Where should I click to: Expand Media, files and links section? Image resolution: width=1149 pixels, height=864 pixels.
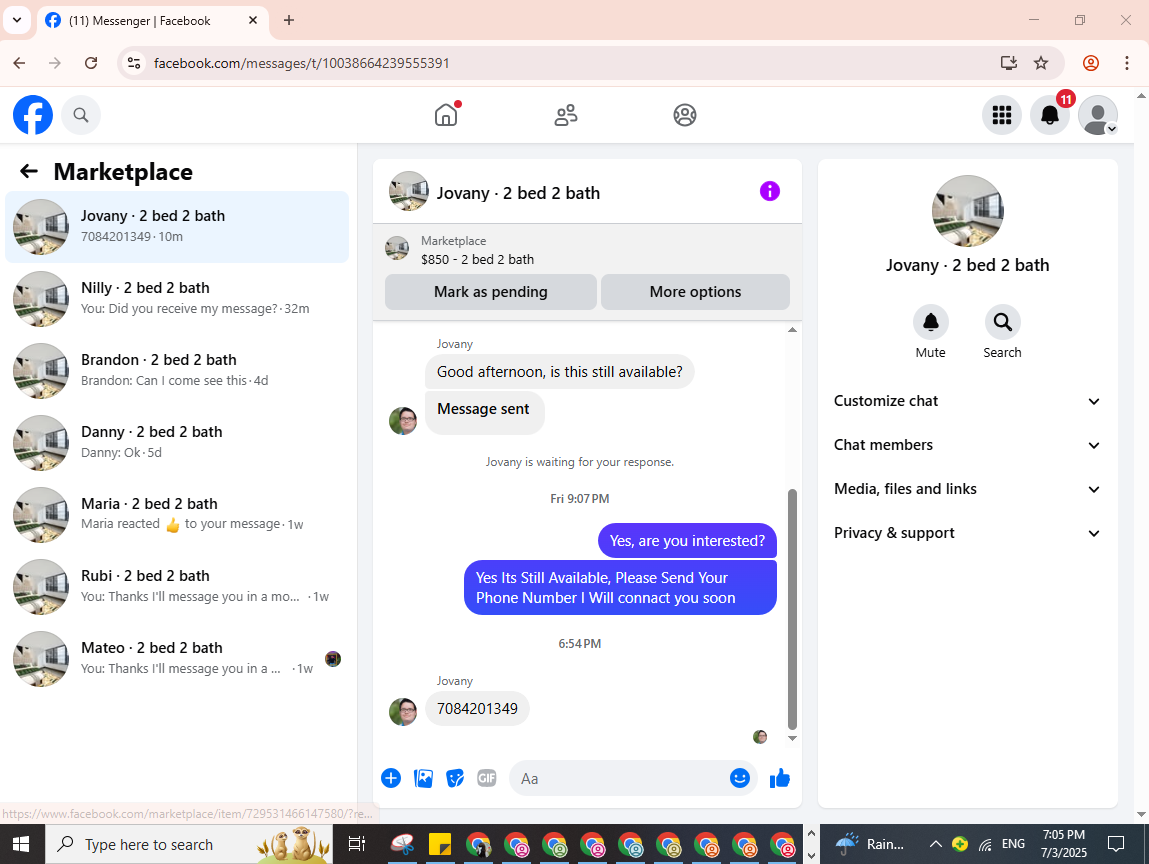pos(967,489)
